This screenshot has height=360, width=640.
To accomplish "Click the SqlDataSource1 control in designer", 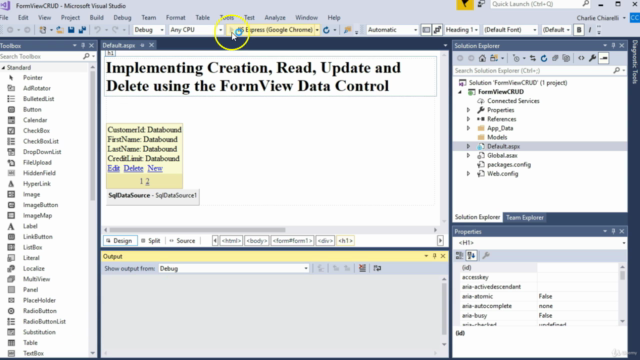I will (153, 196).
